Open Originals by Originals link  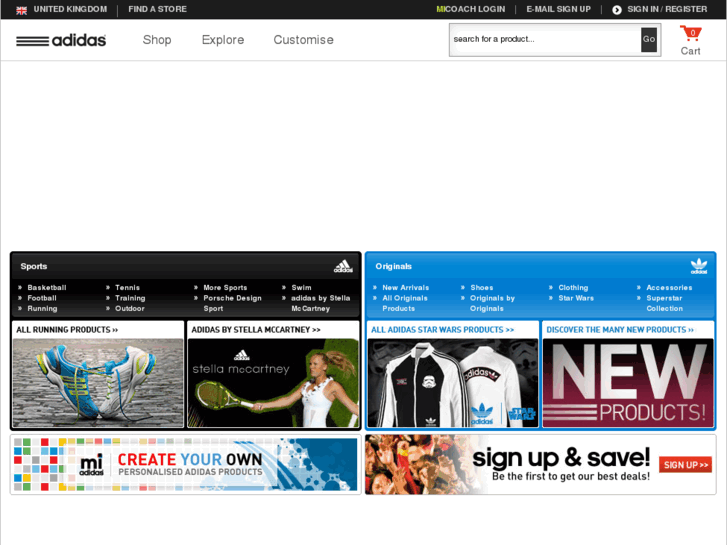[x=492, y=303]
